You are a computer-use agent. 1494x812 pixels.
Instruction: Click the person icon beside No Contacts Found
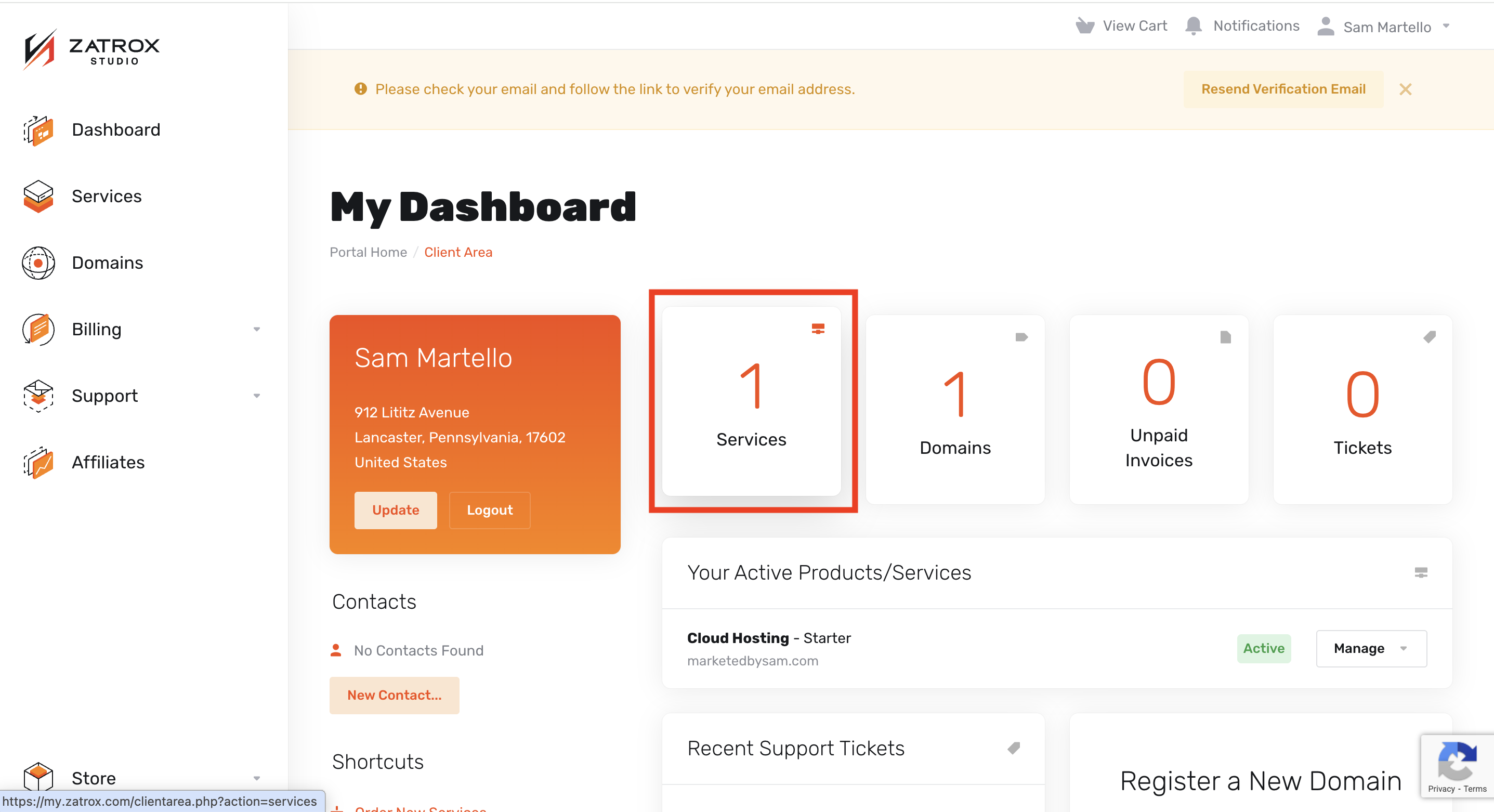(x=336, y=650)
